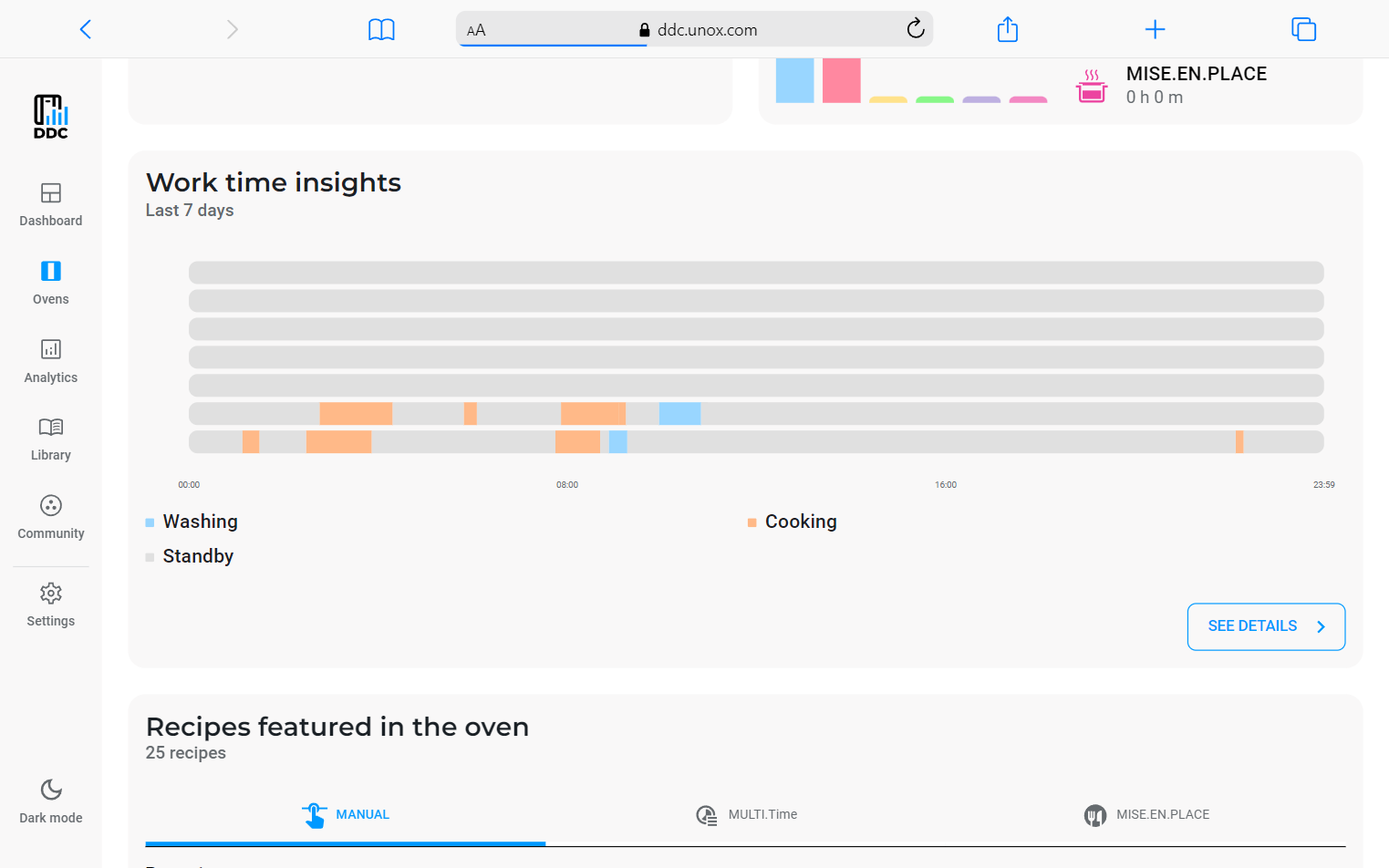Click the MISE.EN.PLACE pot icon
The width and height of the screenshot is (1389, 868).
click(1091, 87)
